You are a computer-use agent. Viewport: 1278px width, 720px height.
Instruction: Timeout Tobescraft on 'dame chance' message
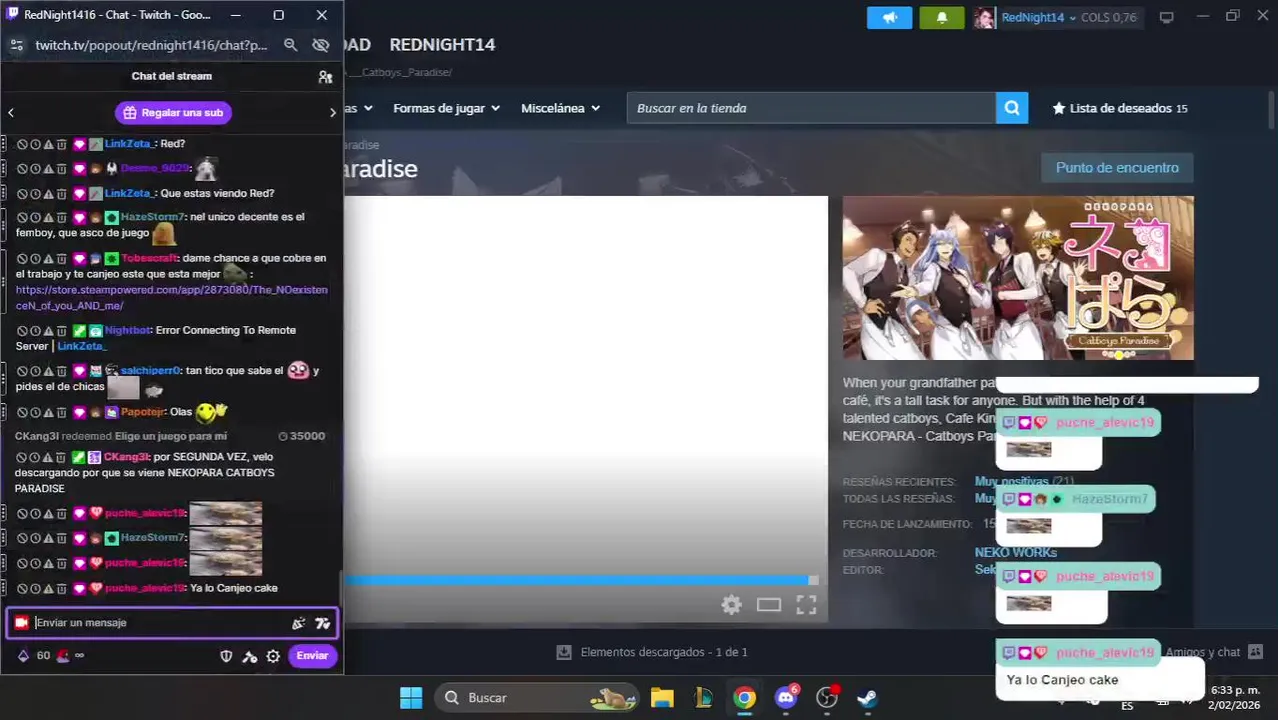tap(35, 259)
